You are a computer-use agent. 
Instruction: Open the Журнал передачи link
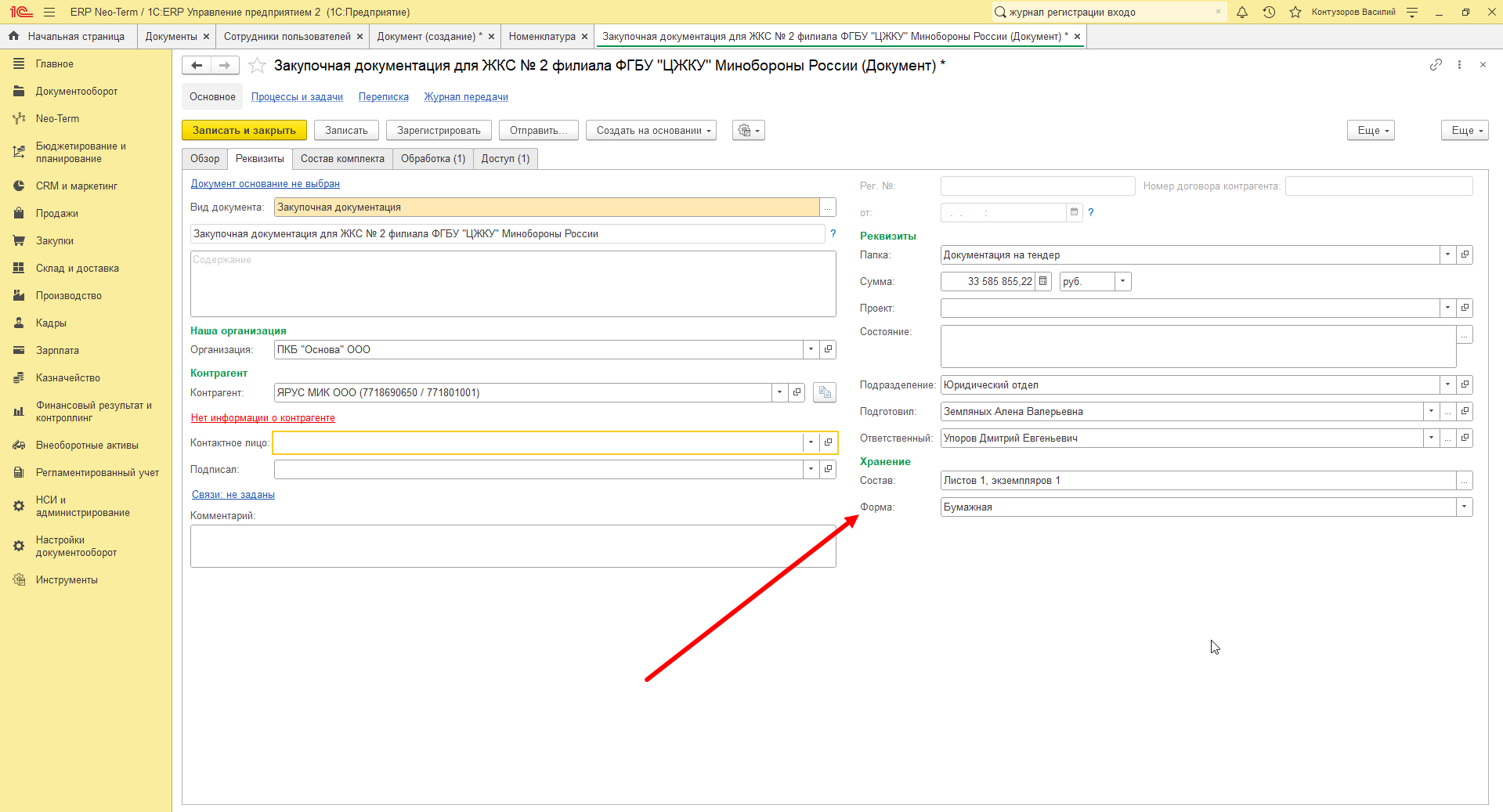[466, 97]
